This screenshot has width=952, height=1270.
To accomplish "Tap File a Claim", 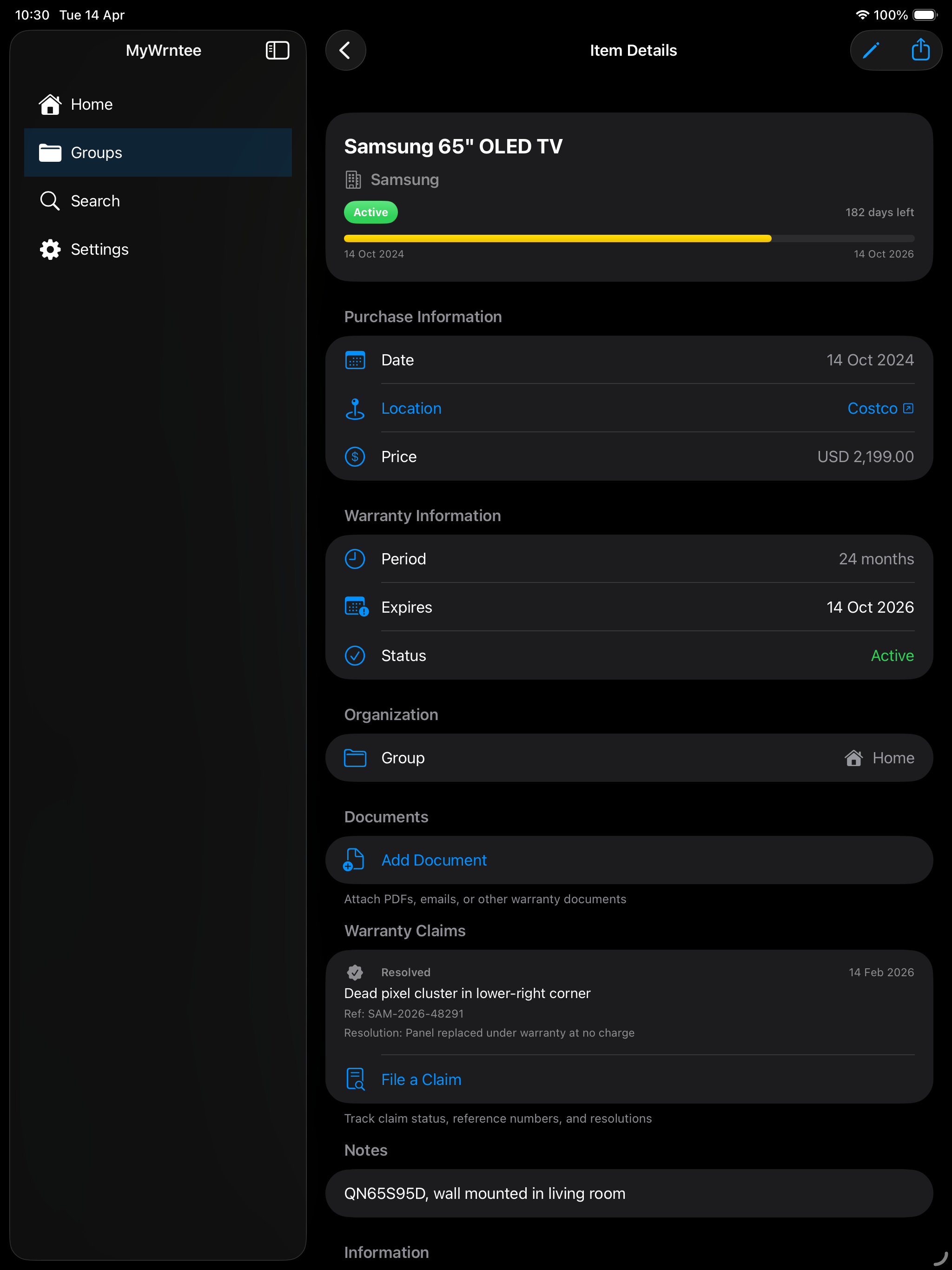I will click(x=629, y=1079).
